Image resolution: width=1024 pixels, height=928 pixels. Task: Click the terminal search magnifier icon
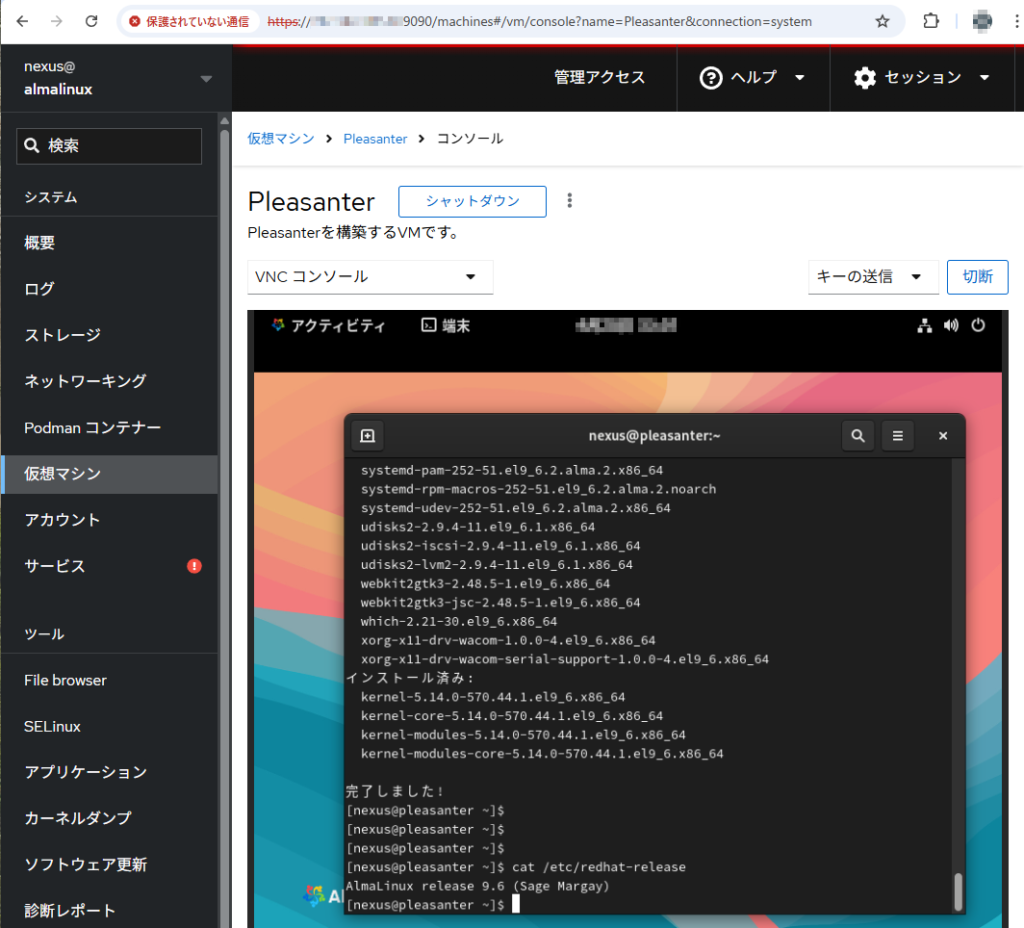(x=857, y=436)
